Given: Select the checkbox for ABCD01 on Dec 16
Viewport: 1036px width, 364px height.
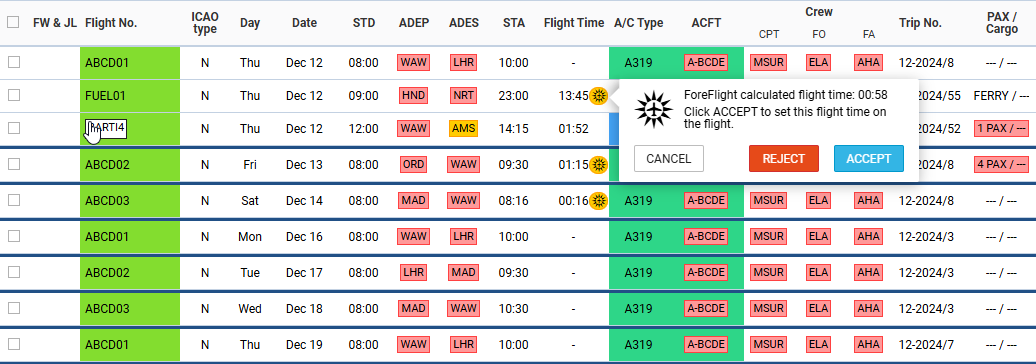Looking at the screenshot, I should pyautogui.click(x=14, y=236).
